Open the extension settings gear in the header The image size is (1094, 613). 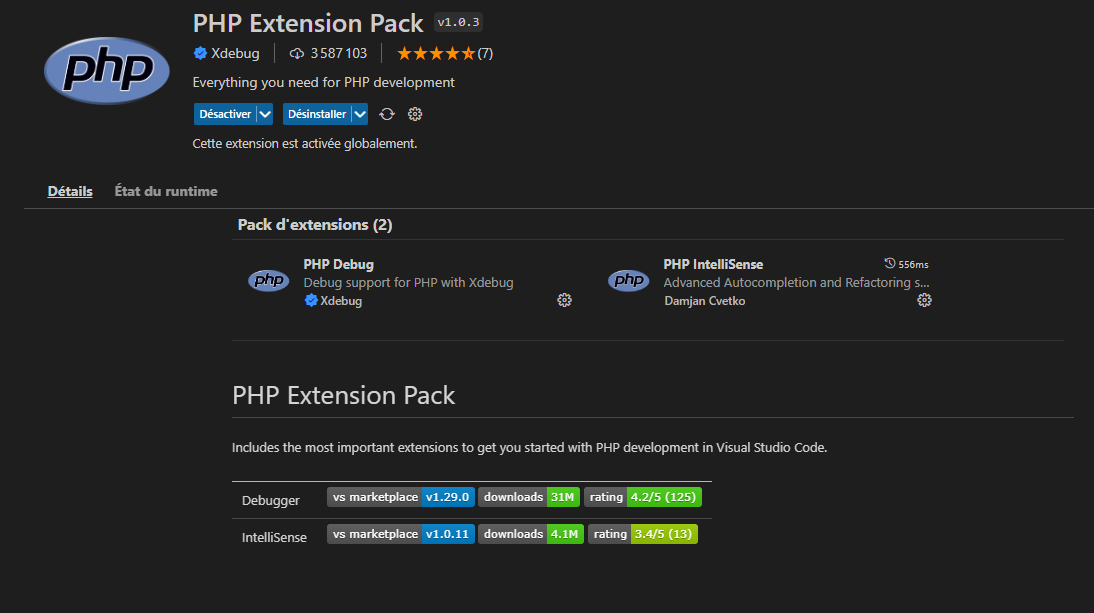414,114
